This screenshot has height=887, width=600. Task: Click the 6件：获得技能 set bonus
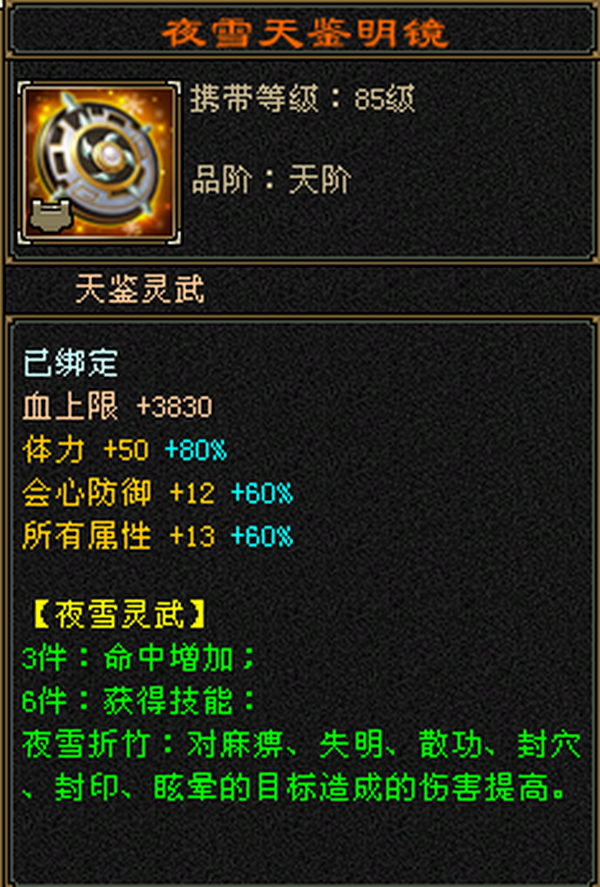[x=138, y=701]
